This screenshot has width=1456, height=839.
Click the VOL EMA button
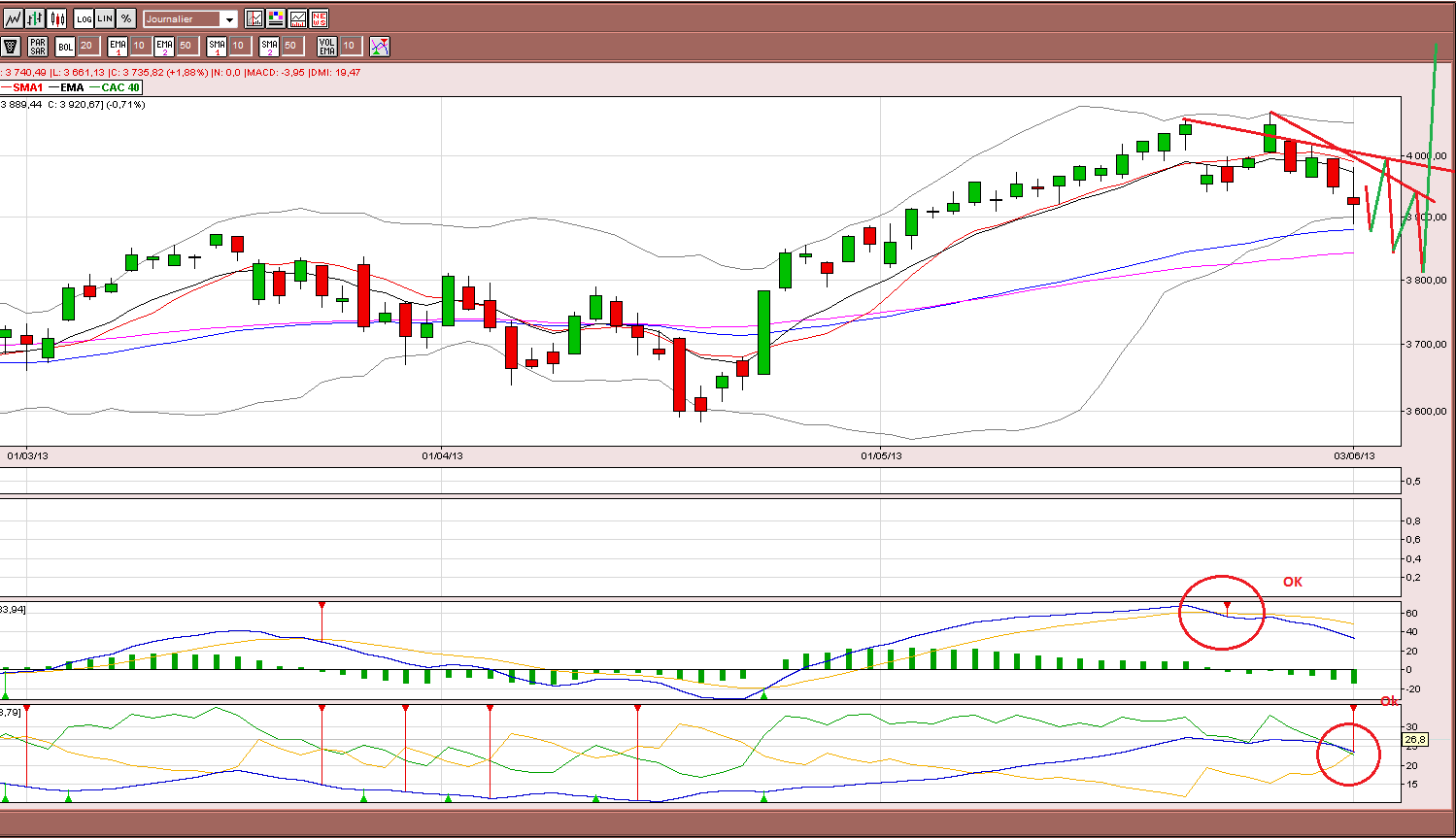click(326, 46)
